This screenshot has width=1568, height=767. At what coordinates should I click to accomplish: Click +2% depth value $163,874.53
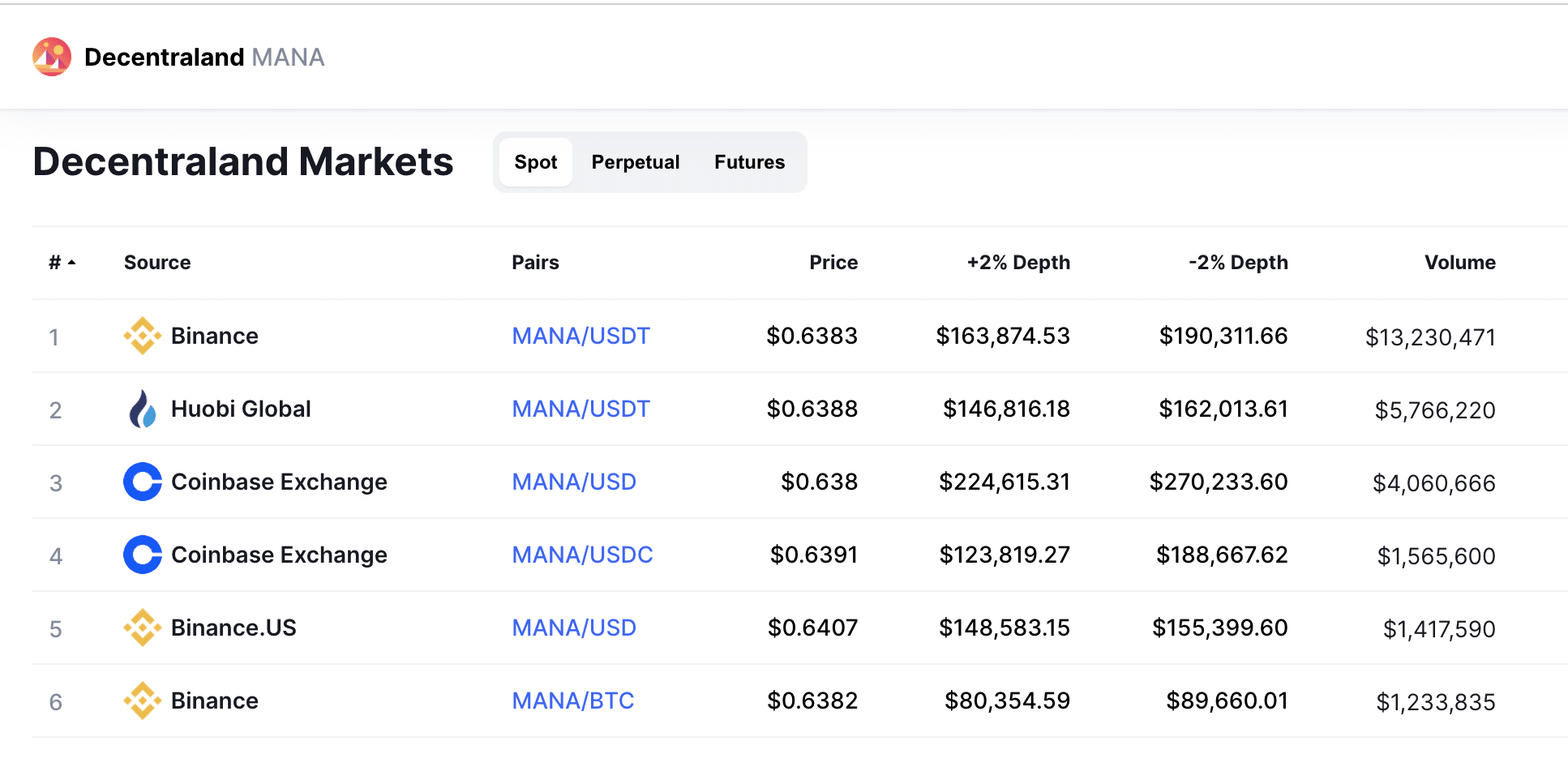(x=1003, y=336)
